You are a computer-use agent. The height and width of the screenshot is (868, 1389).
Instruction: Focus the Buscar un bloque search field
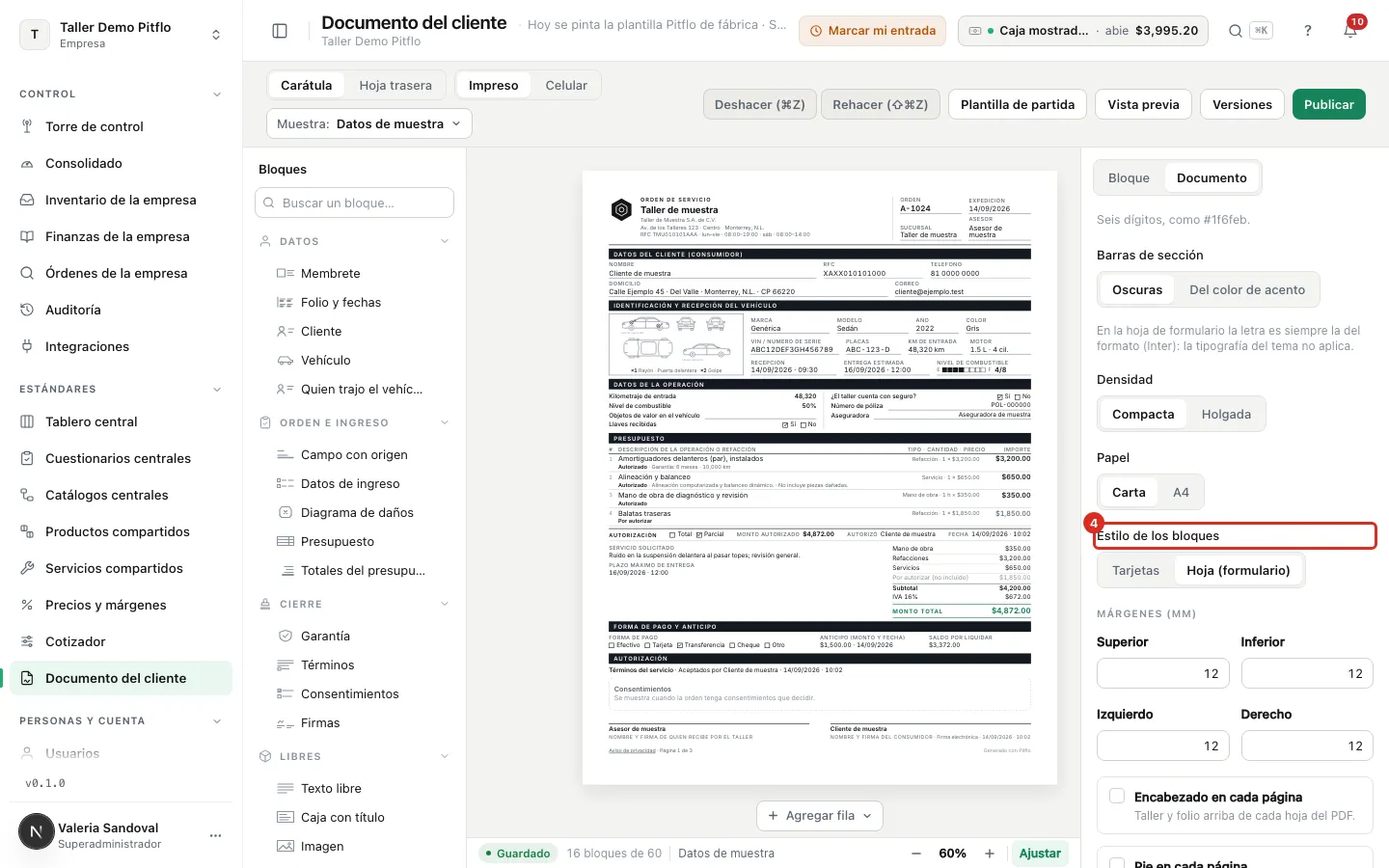click(355, 203)
